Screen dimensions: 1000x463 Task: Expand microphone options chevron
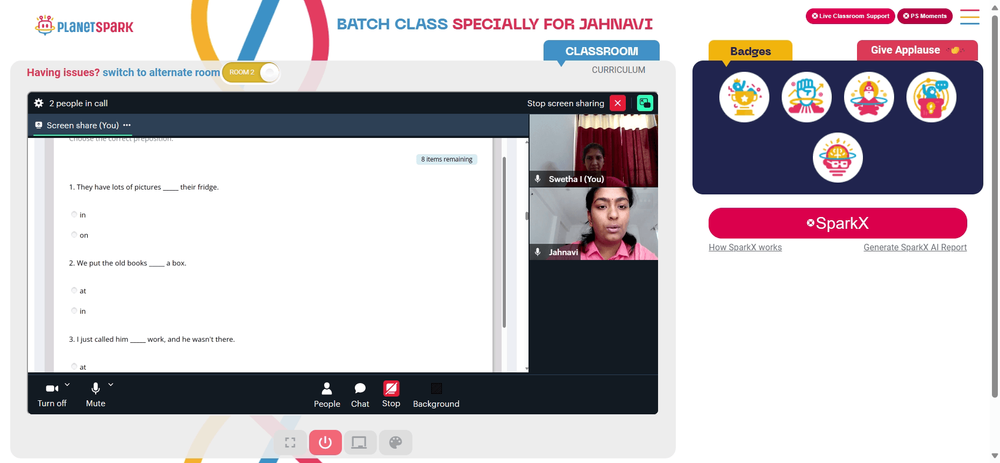coord(110,385)
